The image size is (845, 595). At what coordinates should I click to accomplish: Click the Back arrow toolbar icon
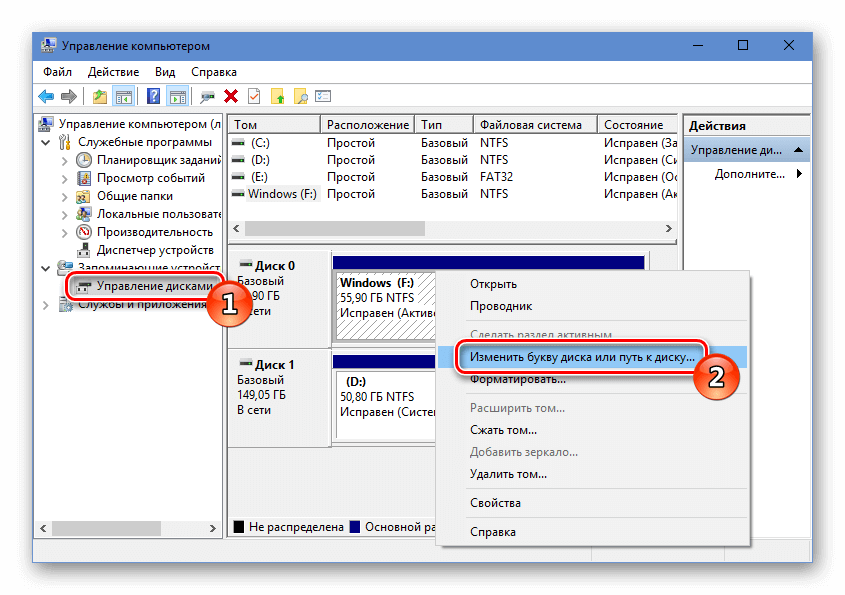[46, 97]
